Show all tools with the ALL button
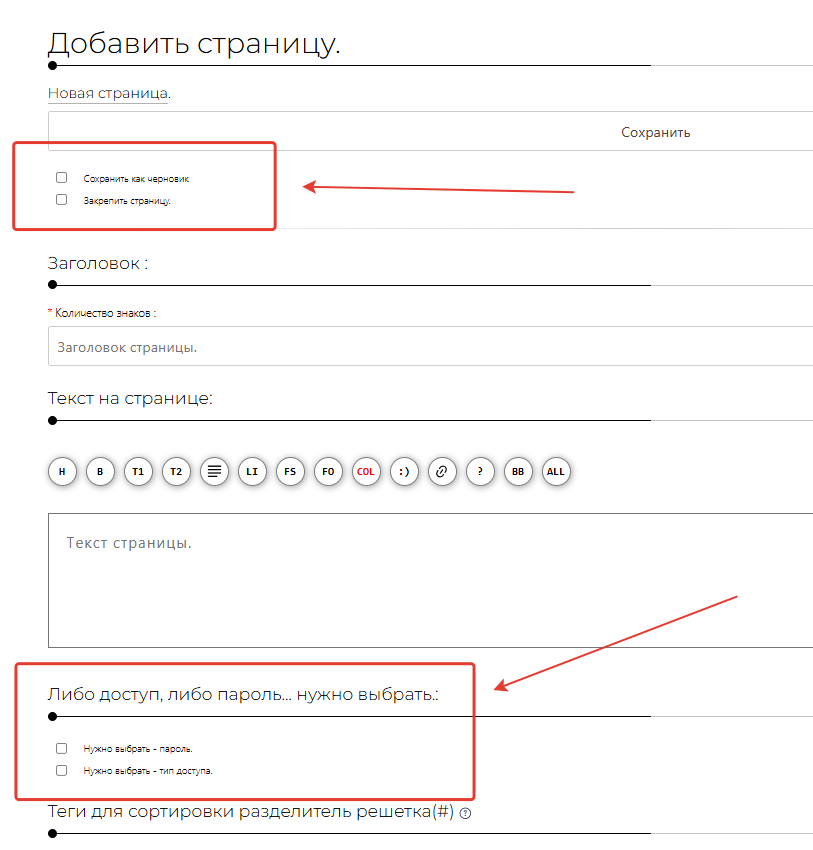Image resolution: width=813 pixels, height=850 pixels. (x=556, y=471)
